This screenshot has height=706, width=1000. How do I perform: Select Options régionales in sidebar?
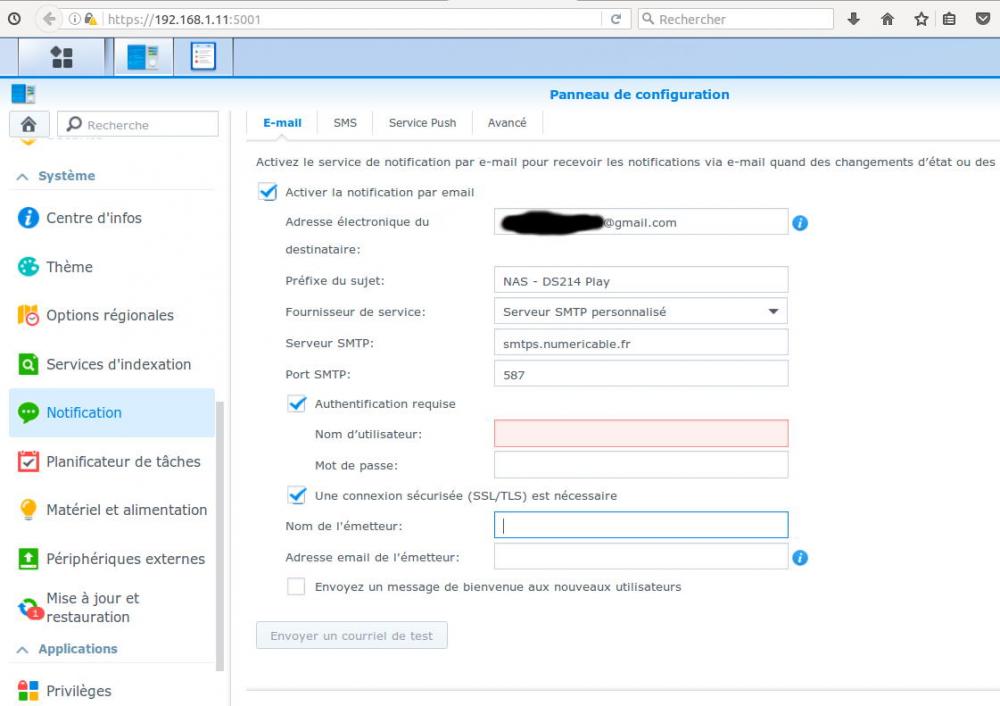tap(109, 315)
